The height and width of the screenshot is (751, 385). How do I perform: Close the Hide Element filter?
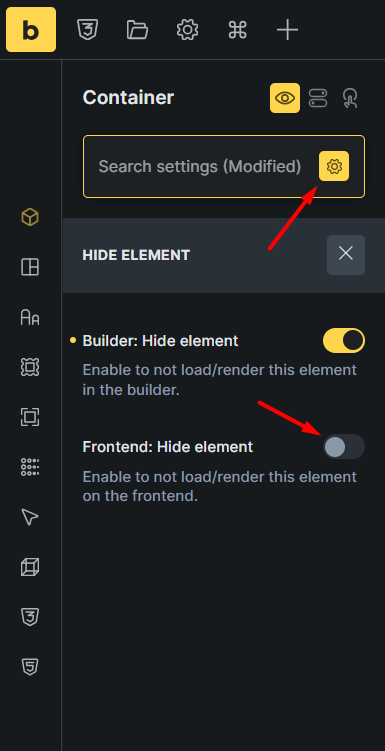pos(346,255)
